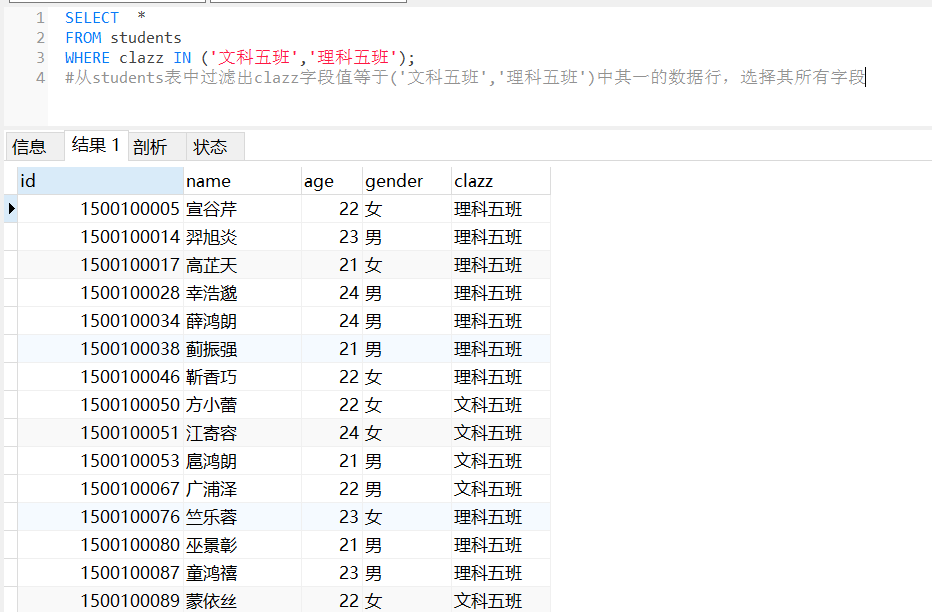Click the '文科五班' string in the query

(x=254, y=58)
